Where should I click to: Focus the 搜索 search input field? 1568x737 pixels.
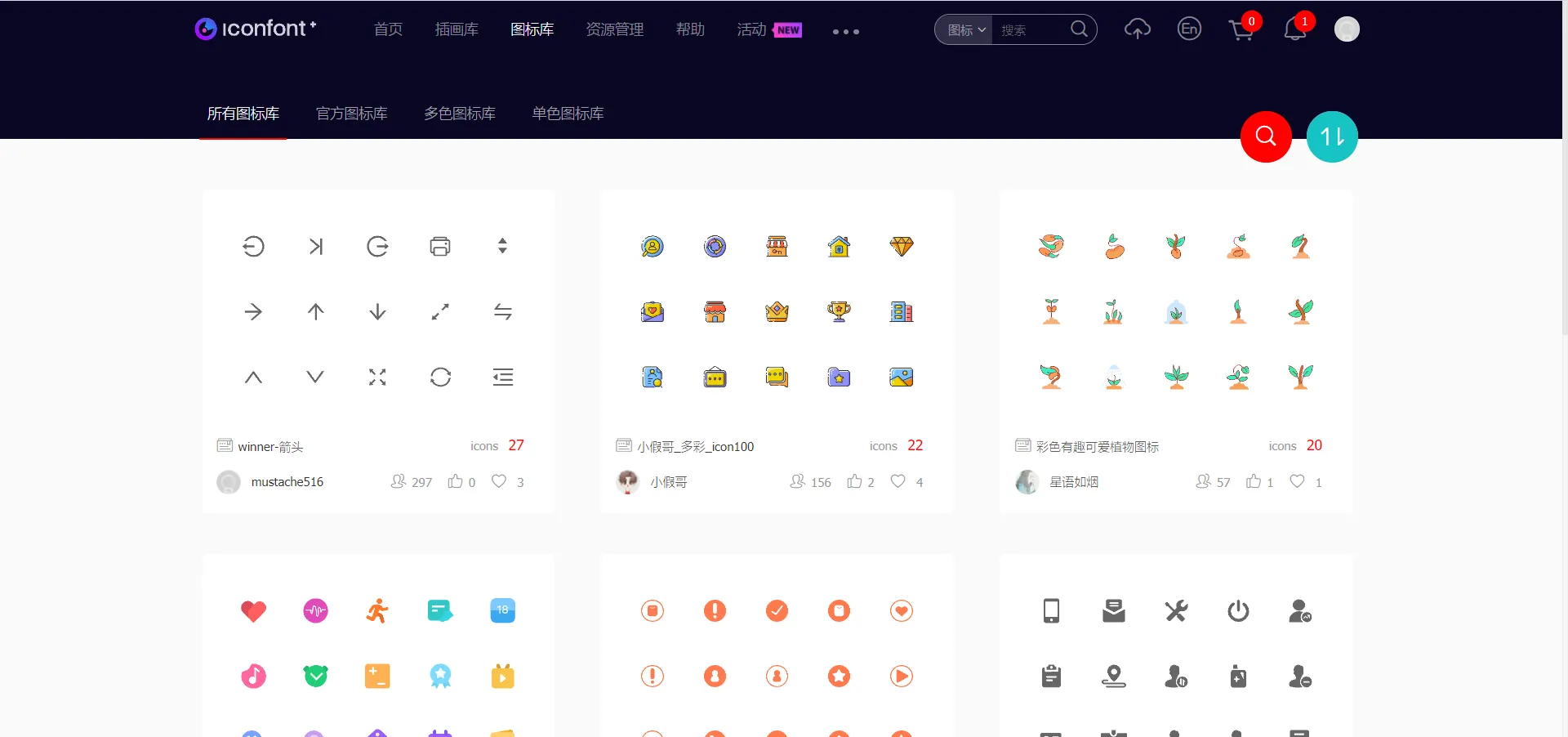pyautogui.click(x=1031, y=30)
